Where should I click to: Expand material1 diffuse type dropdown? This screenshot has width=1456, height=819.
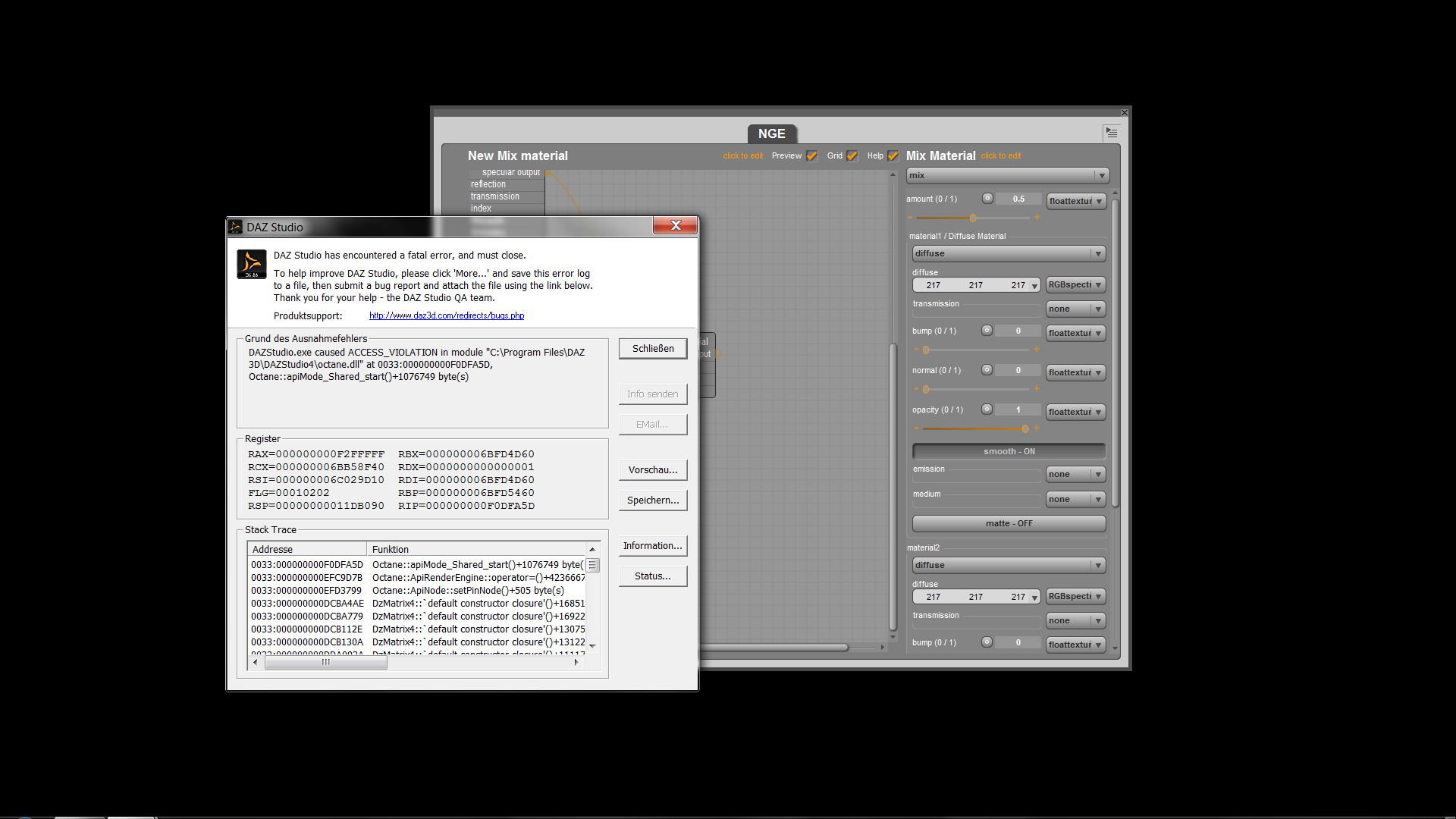tap(1008, 254)
